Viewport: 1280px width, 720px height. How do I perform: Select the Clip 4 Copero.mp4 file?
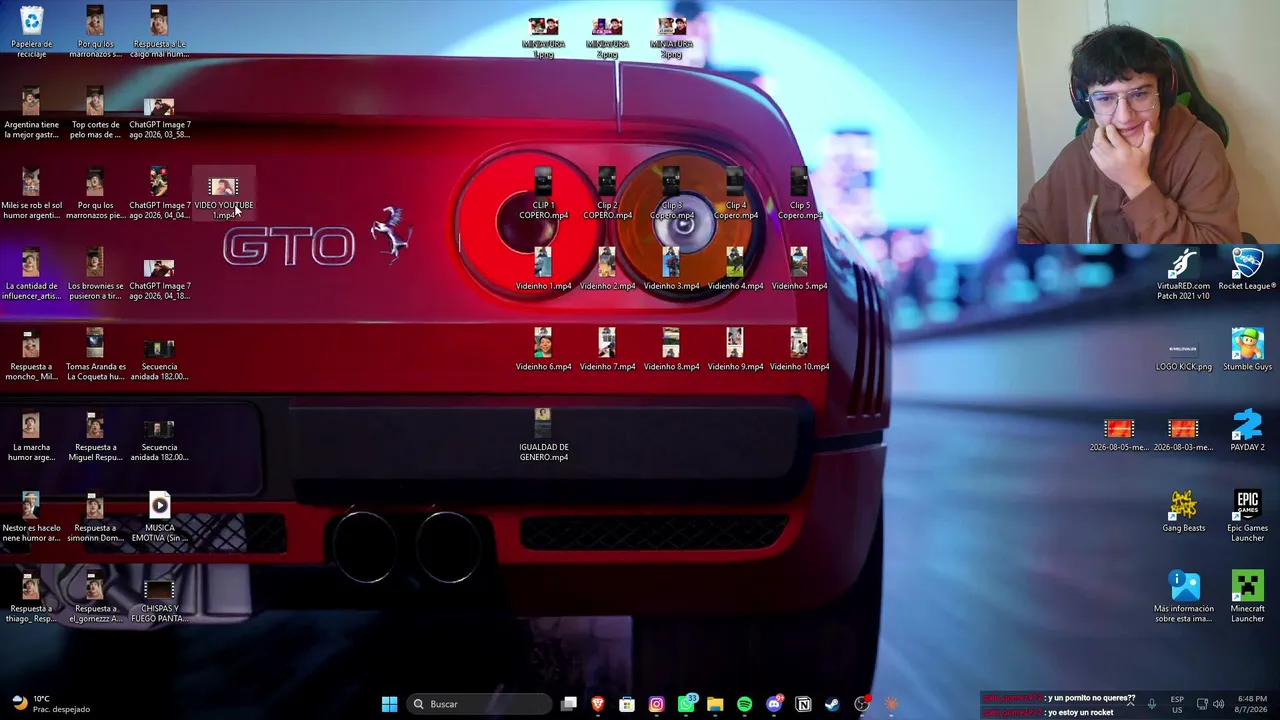click(x=735, y=194)
